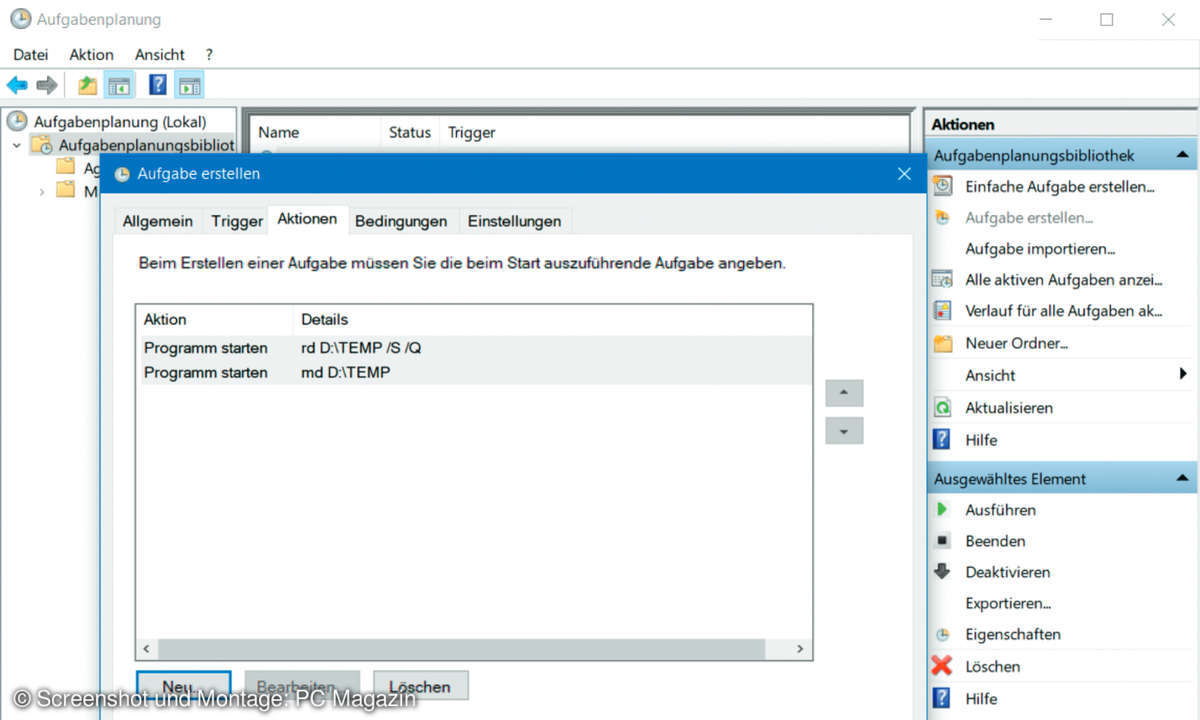Viewport: 1200px width, 720px height.
Task: Collapse the Aufgabenplanungsbibliothek tree node
Action: (16, 145)
